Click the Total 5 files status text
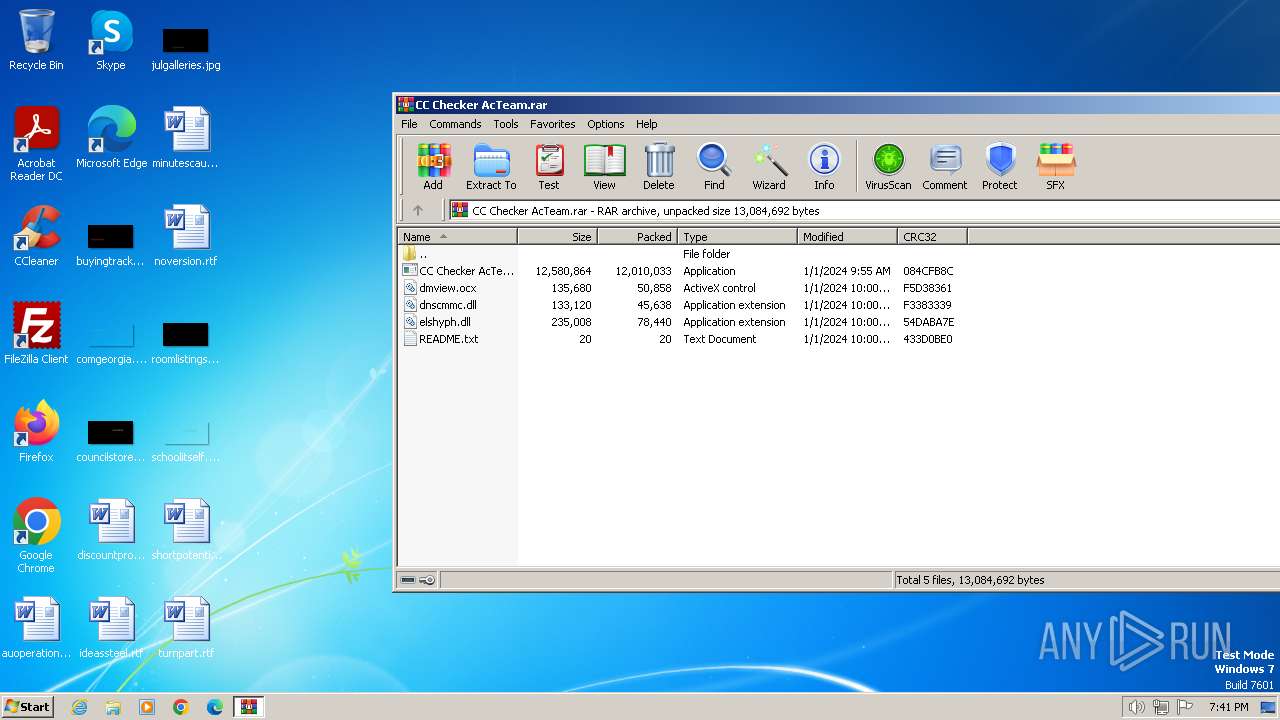The width and height of the screenshot is (1280, 720). [x=970, y=580]
